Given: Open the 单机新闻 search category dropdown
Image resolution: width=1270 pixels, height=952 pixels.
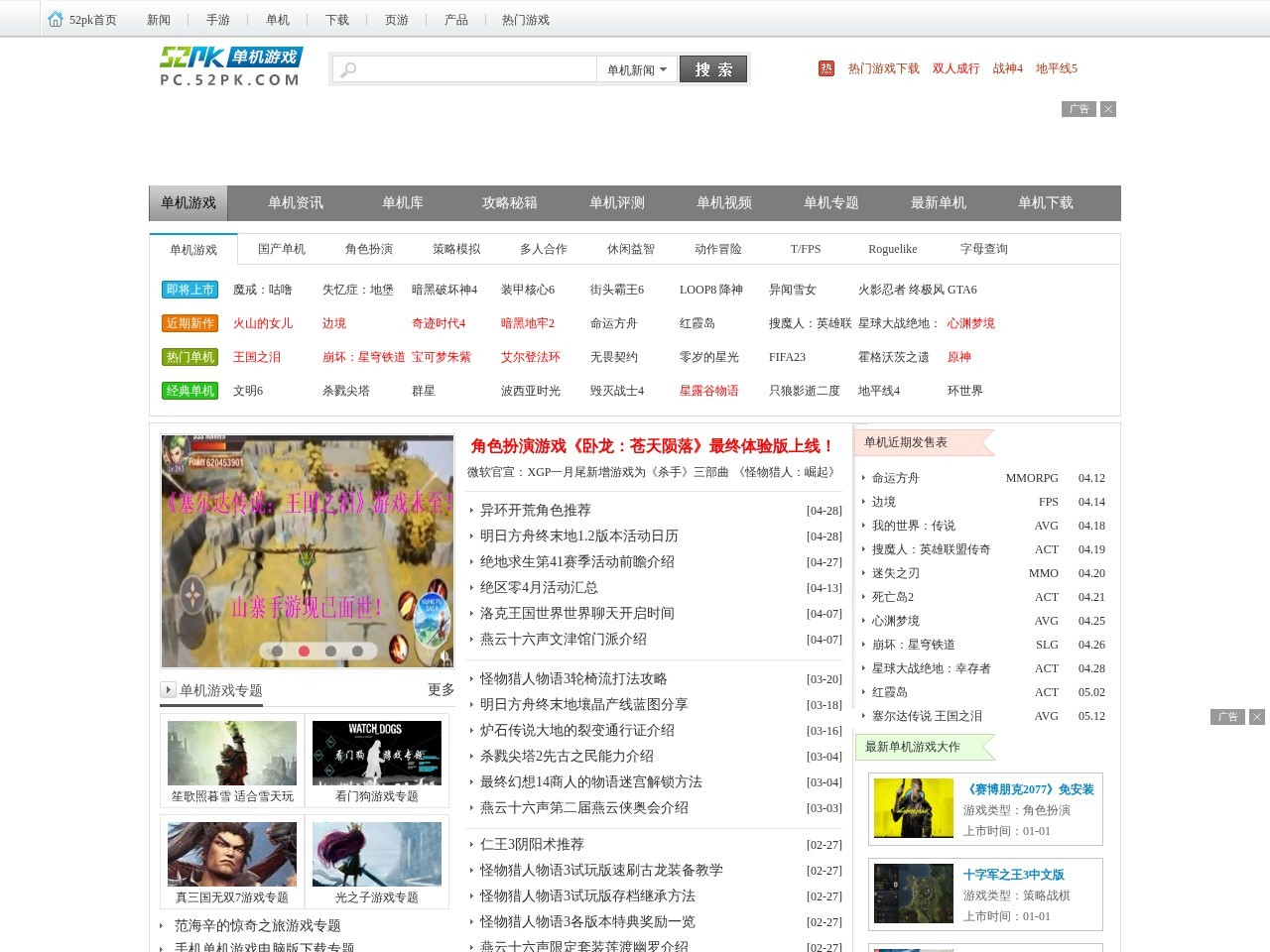Looking at the screenshot, I should pos(637,69).
